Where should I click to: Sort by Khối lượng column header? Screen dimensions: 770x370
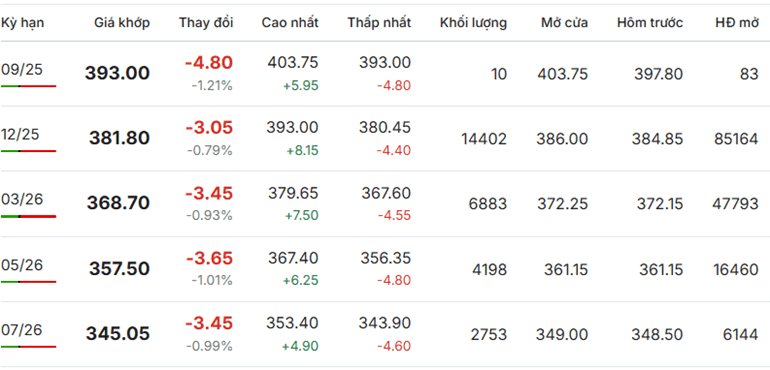pyautogui.click(x=473, y=23)
